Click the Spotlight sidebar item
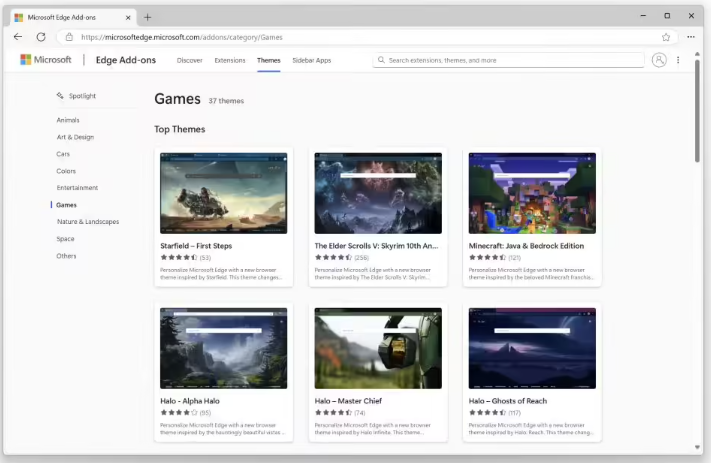The height and width of the screenshot is (463, 711). pyautogui.click(x=82, y=96)
